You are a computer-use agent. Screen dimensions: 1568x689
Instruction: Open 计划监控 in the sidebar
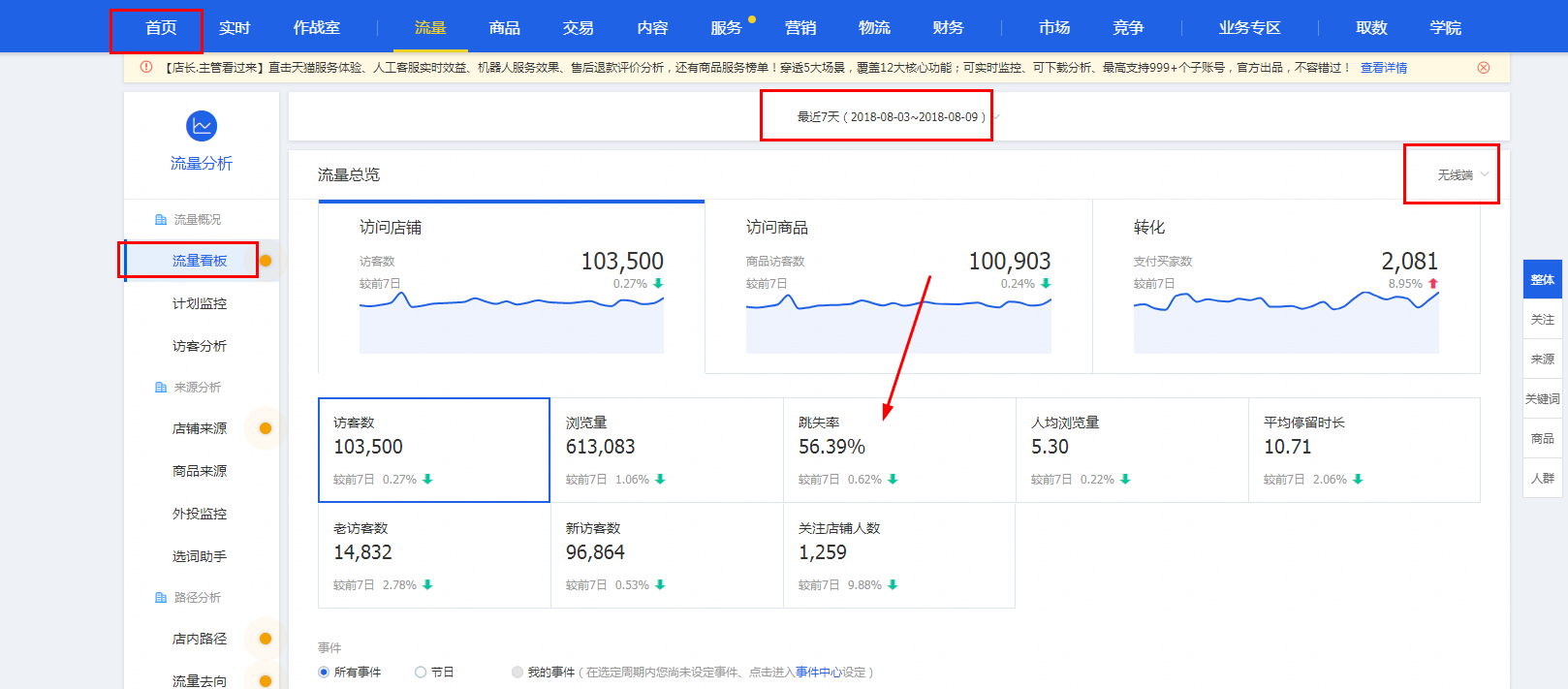pos(200,303)
